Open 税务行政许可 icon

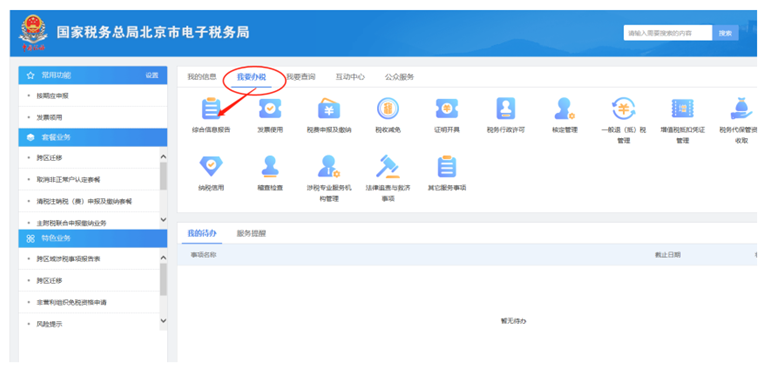tap(506, 109)
